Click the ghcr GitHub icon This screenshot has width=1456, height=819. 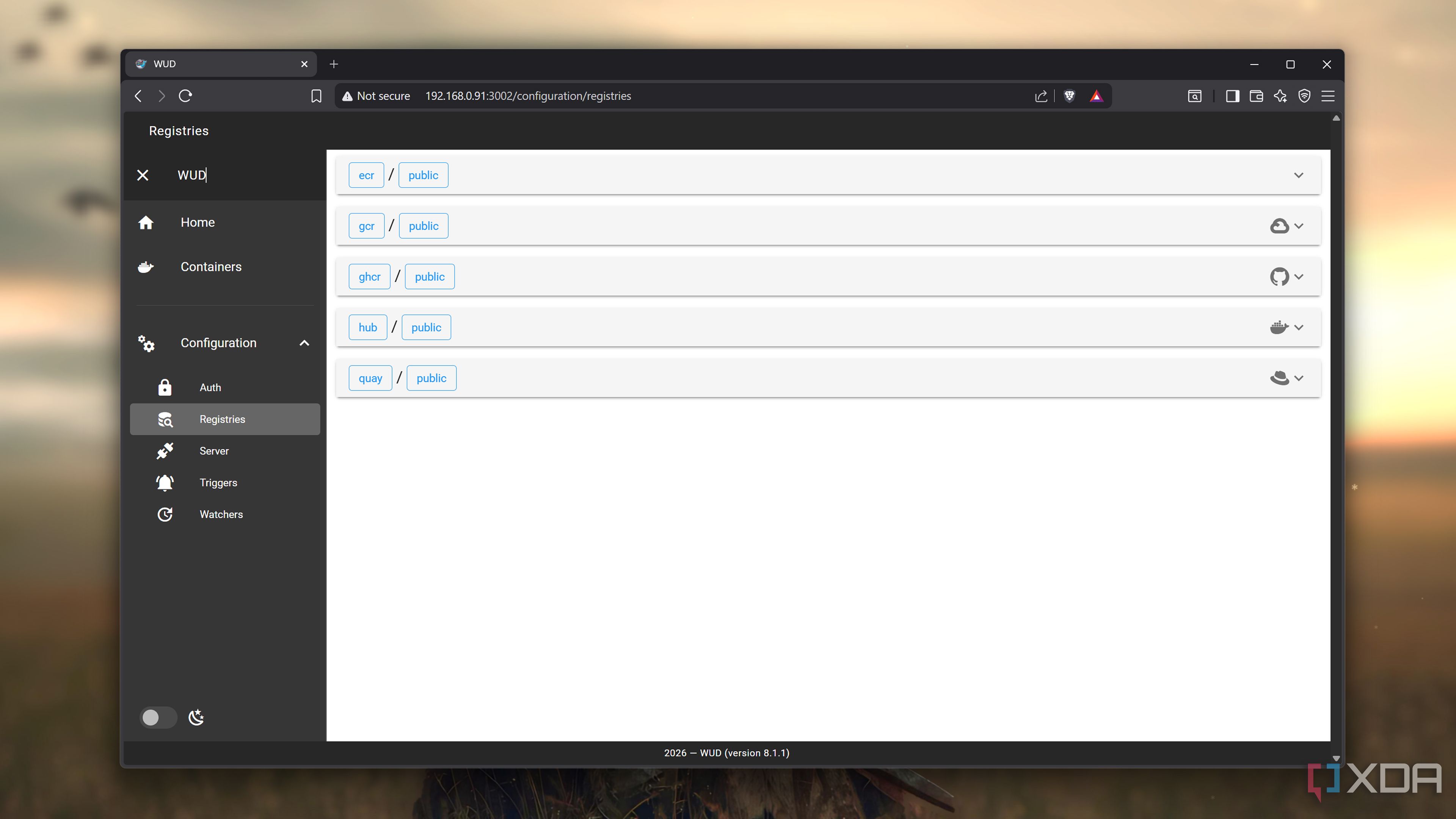point(1279,277)
